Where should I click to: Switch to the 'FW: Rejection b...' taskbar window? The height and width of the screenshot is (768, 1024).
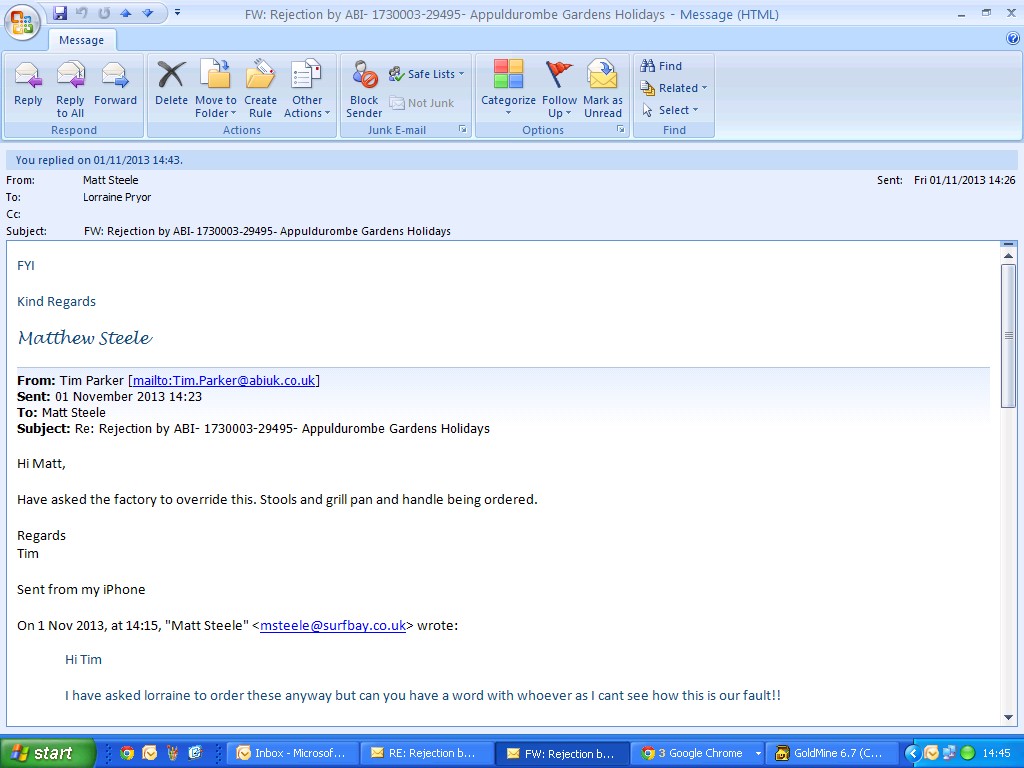[562, 754]
